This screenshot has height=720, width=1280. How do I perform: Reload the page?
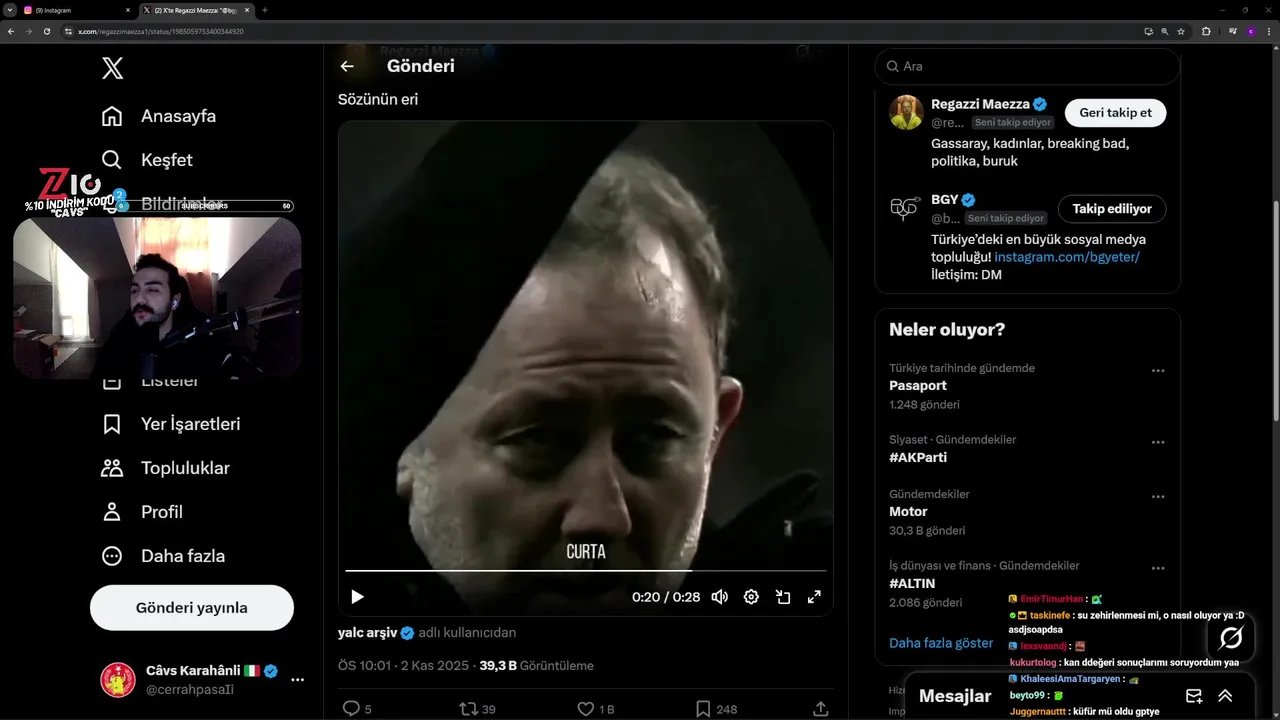click(46, 31)
